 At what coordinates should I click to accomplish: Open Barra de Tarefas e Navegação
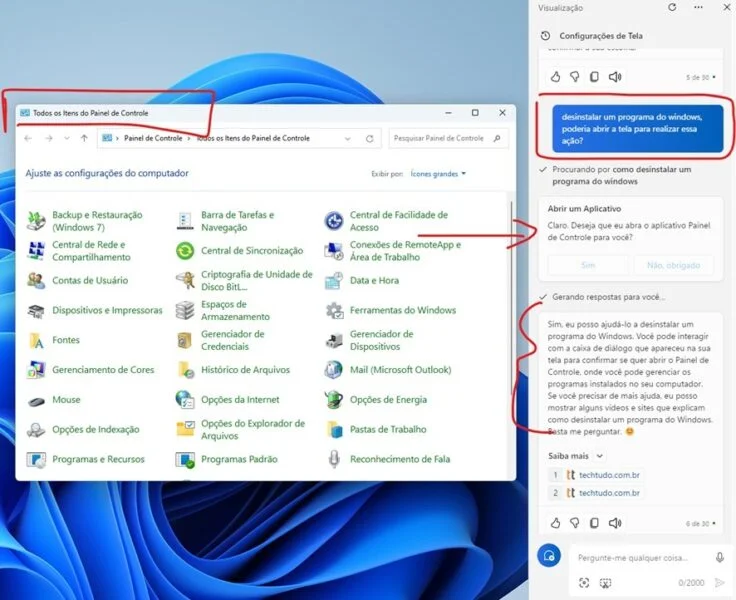click(225, 221)
